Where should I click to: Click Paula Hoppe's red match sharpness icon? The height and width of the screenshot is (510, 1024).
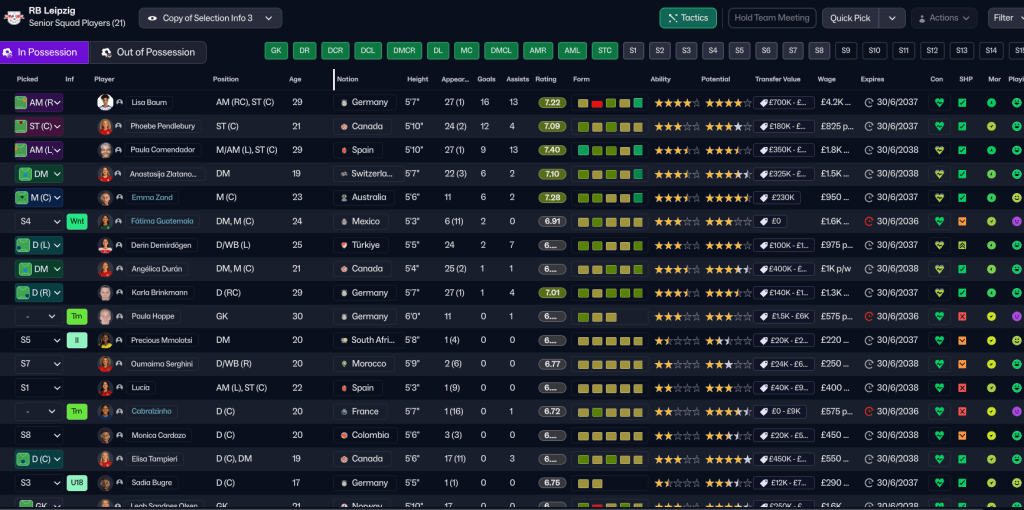(x=962, y=316)
